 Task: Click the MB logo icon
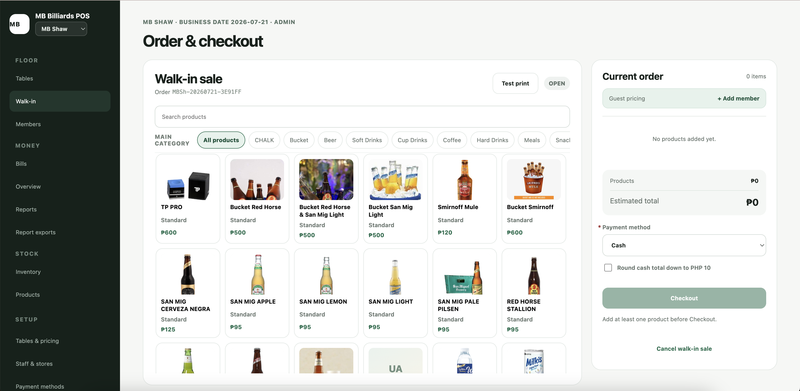[x=19, y=24]
